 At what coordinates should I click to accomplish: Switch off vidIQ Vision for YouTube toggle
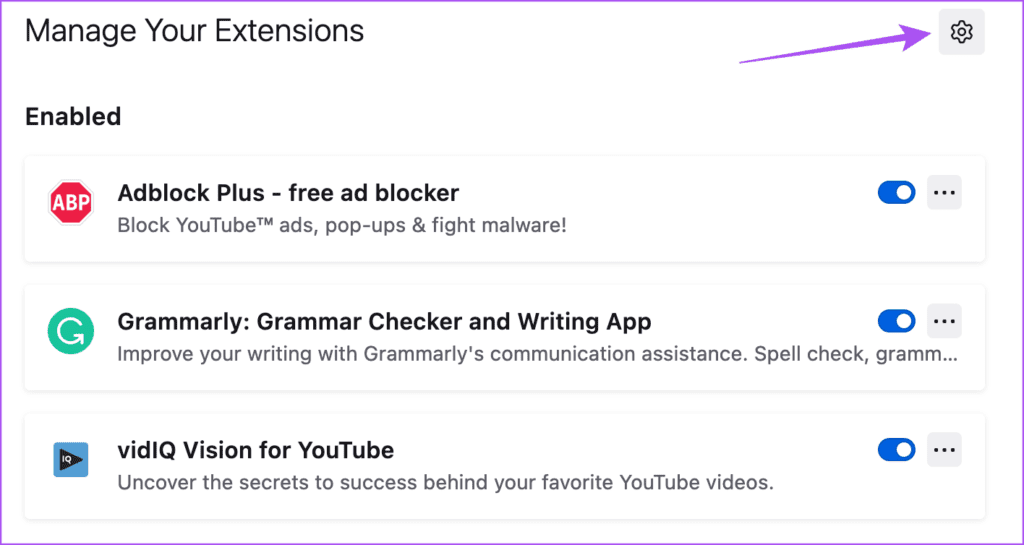(x=896, y=450)
